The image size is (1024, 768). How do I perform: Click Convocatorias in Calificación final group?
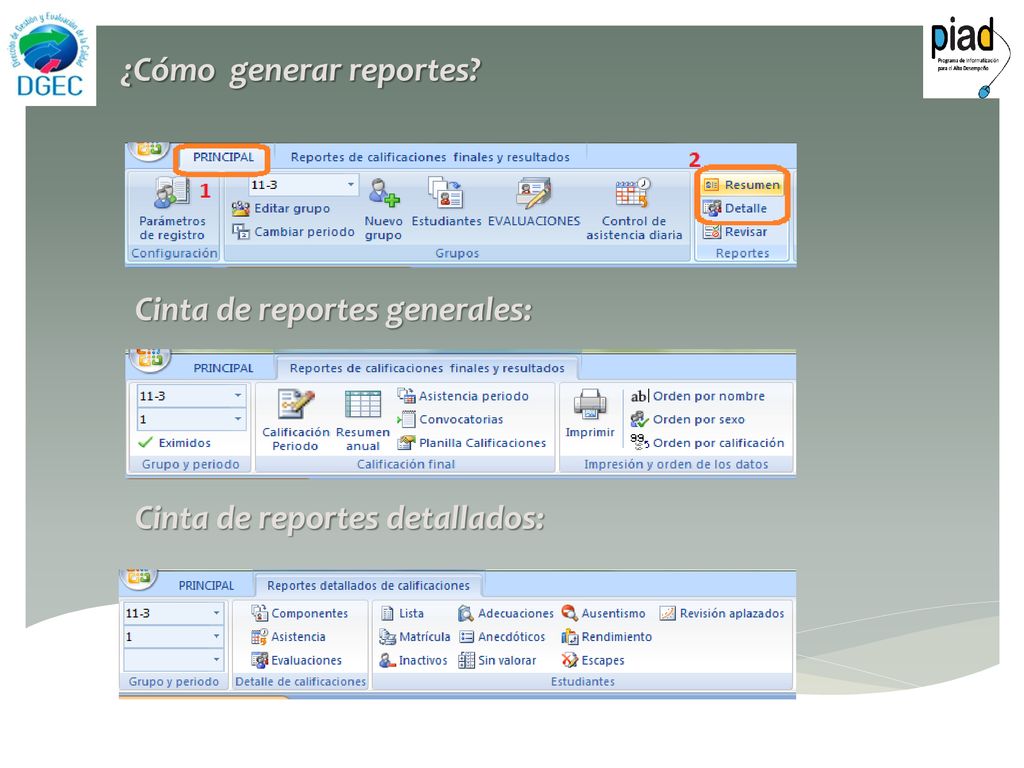click(x=451, y=419)
